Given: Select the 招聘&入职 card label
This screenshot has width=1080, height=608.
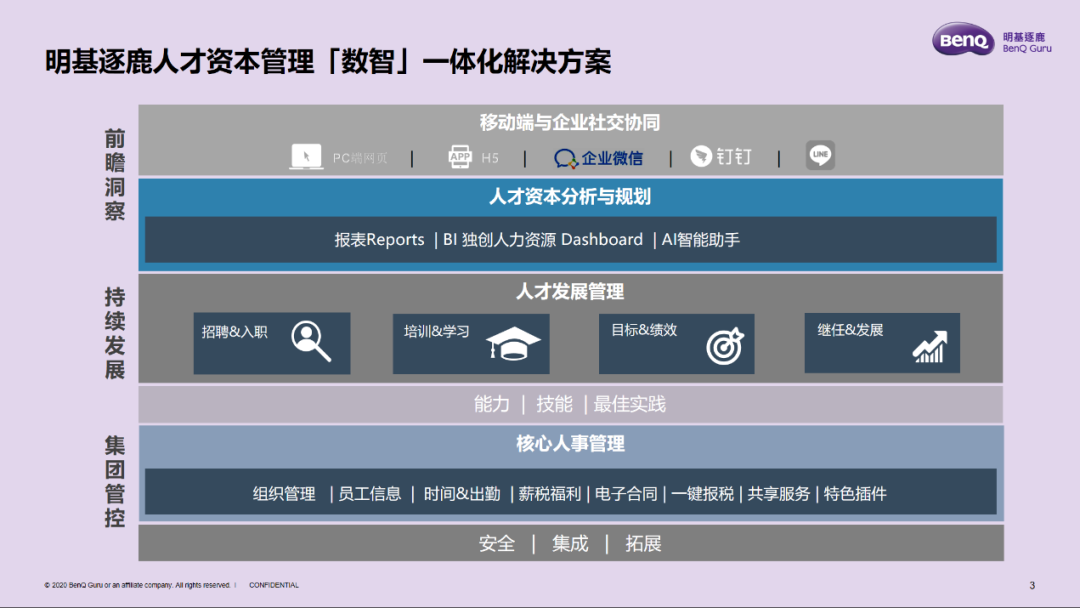Looking at the screenshot, I should [x=234, y=332].
